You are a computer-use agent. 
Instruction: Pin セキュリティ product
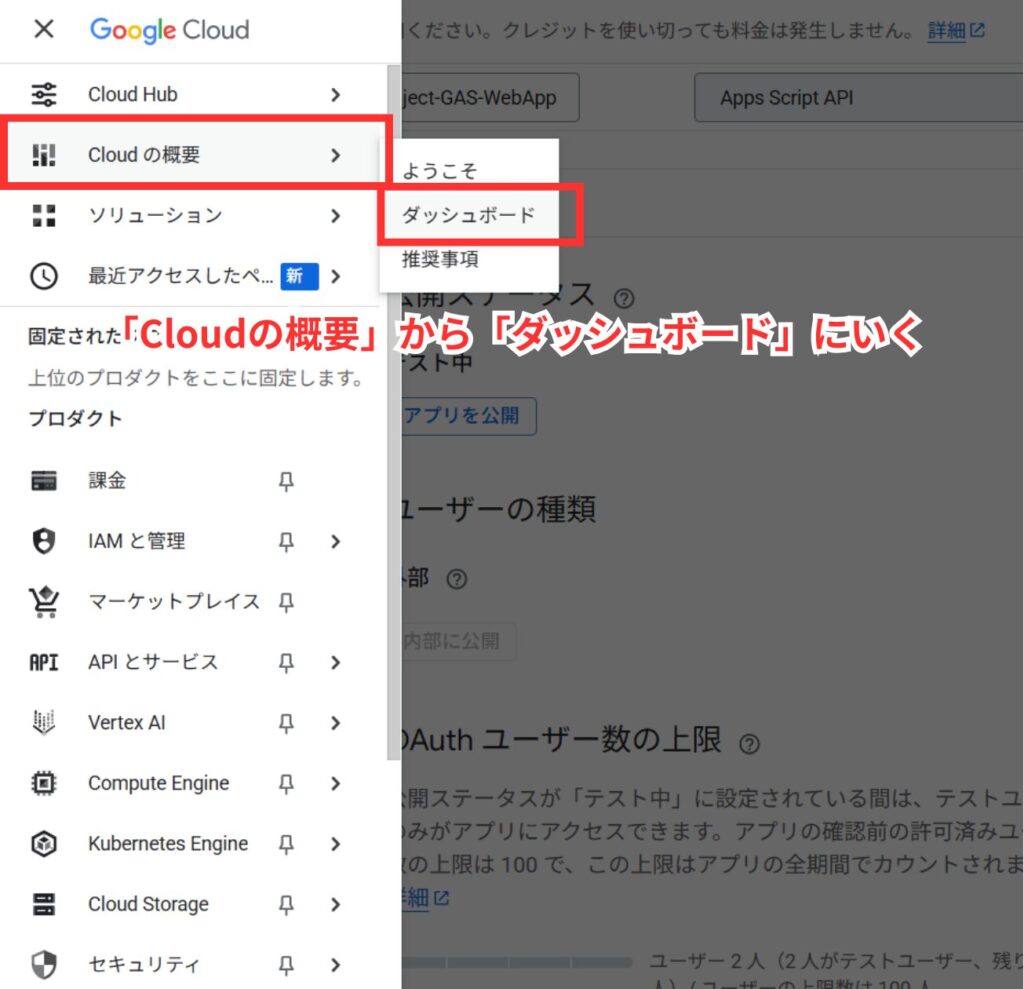286,965
